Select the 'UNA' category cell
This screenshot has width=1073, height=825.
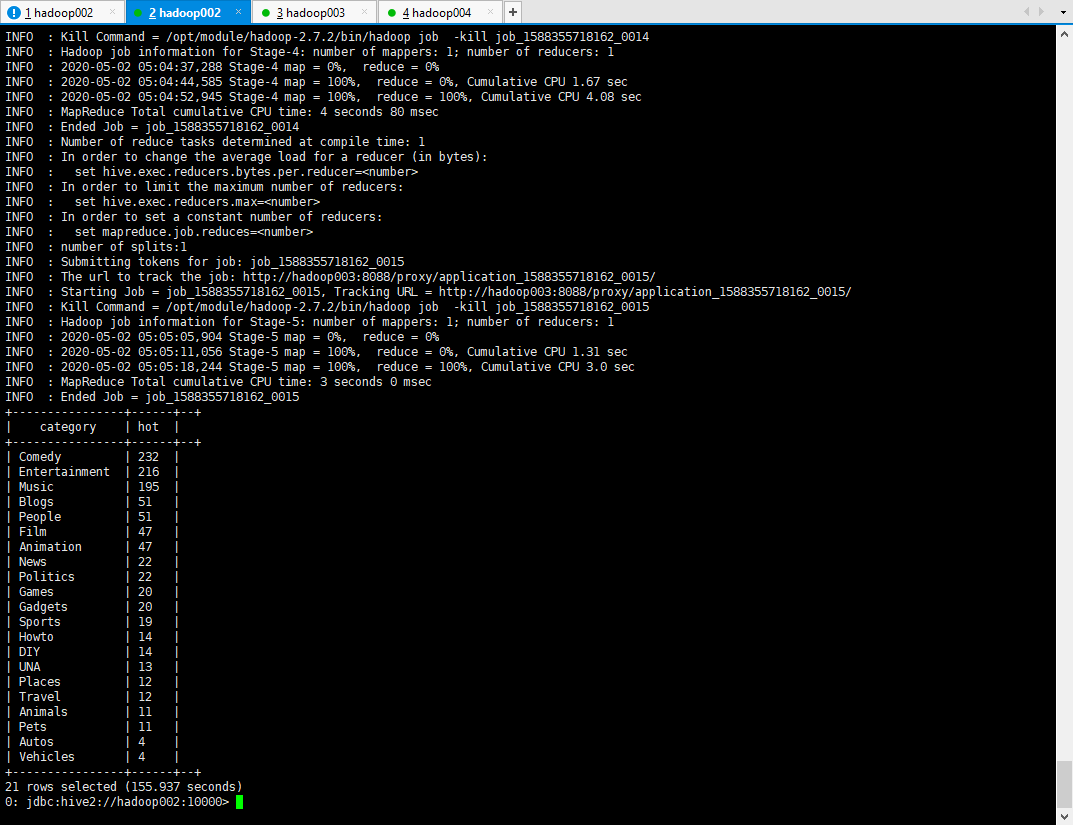[29, 668]
